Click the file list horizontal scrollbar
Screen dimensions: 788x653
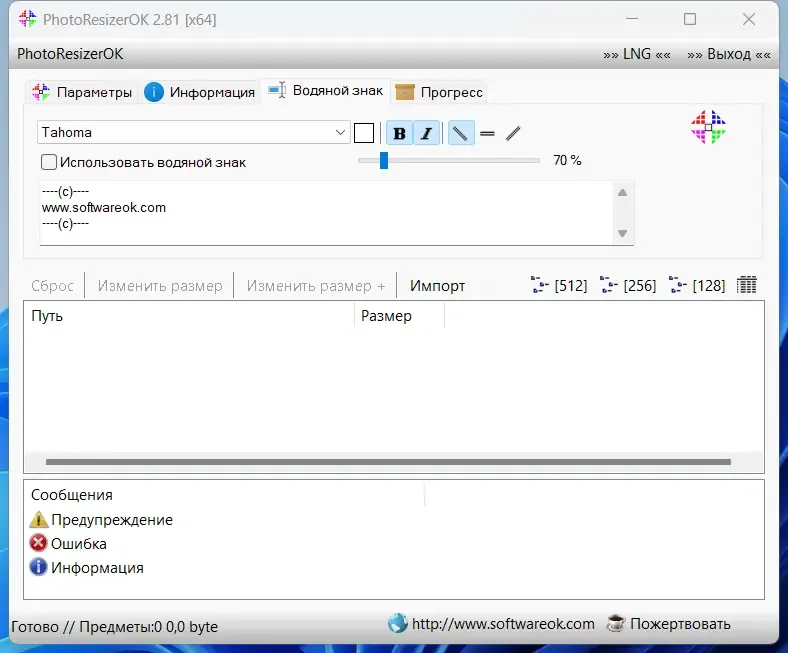pos(388,462)
